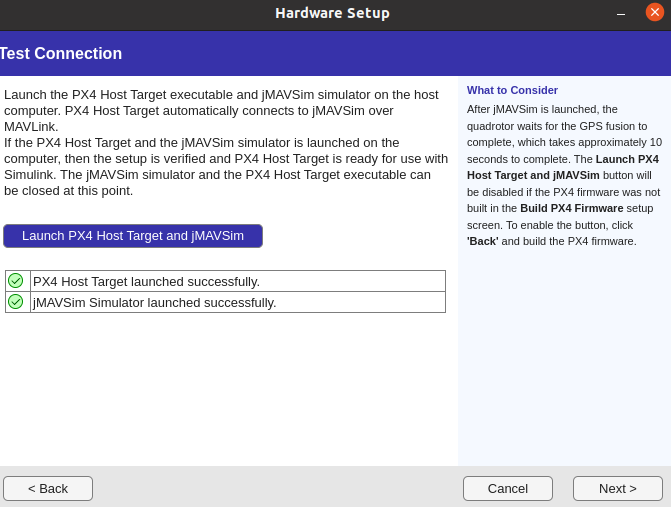Image resolution: width=671 pixels, height=507 pixels.
Task: Click bold 'Back' reference in sidebar
Action: pos(482,241)
